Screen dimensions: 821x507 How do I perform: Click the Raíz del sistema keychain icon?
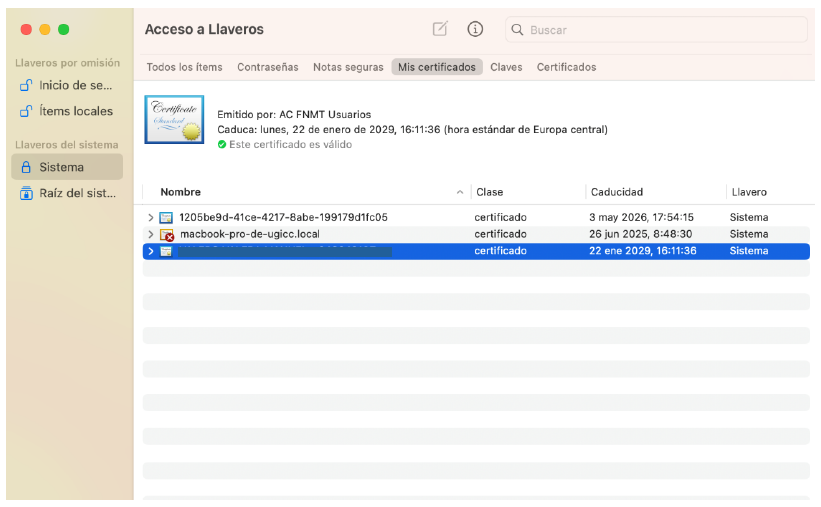27,193
